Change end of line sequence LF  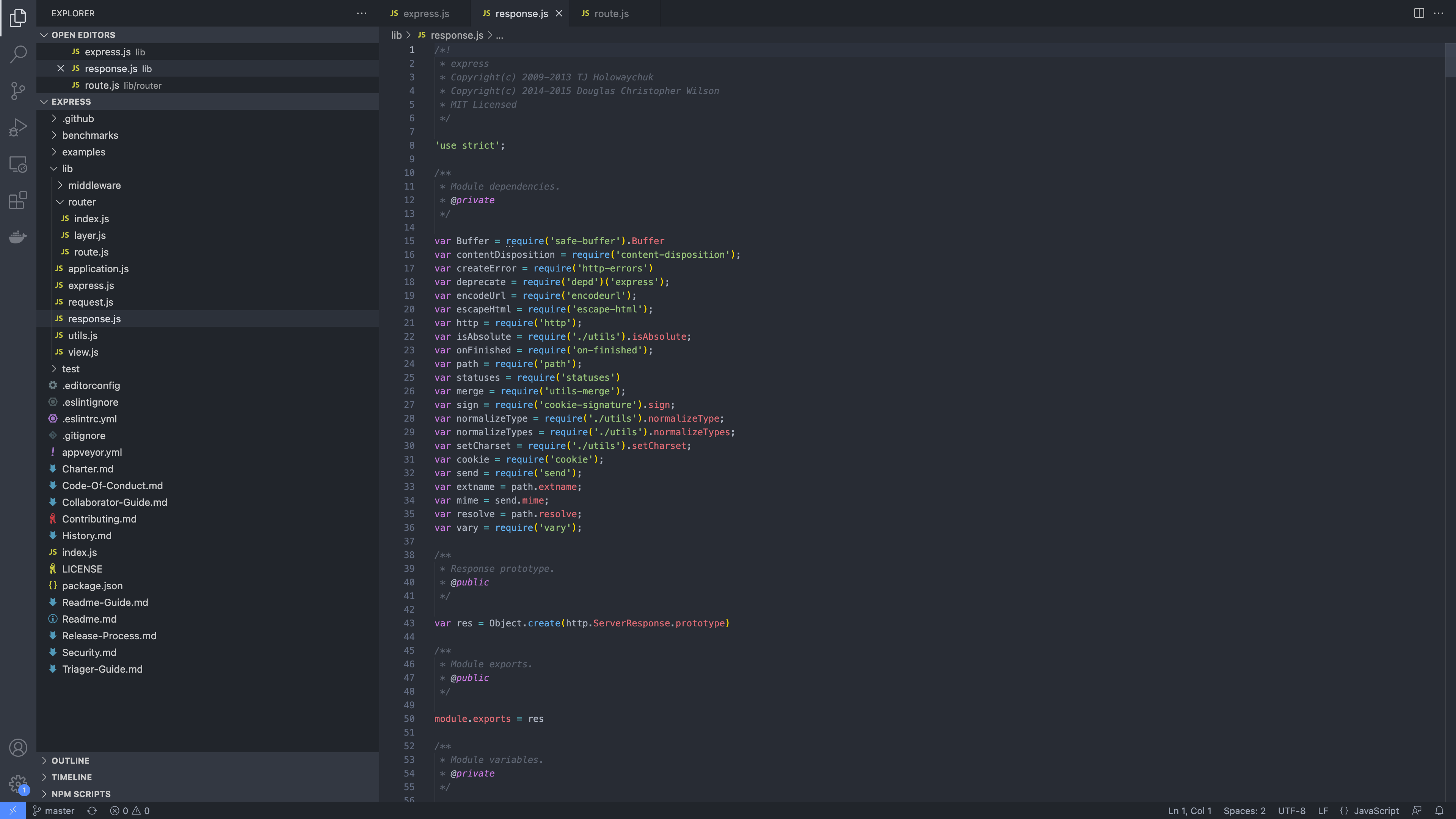[1323, 811]
